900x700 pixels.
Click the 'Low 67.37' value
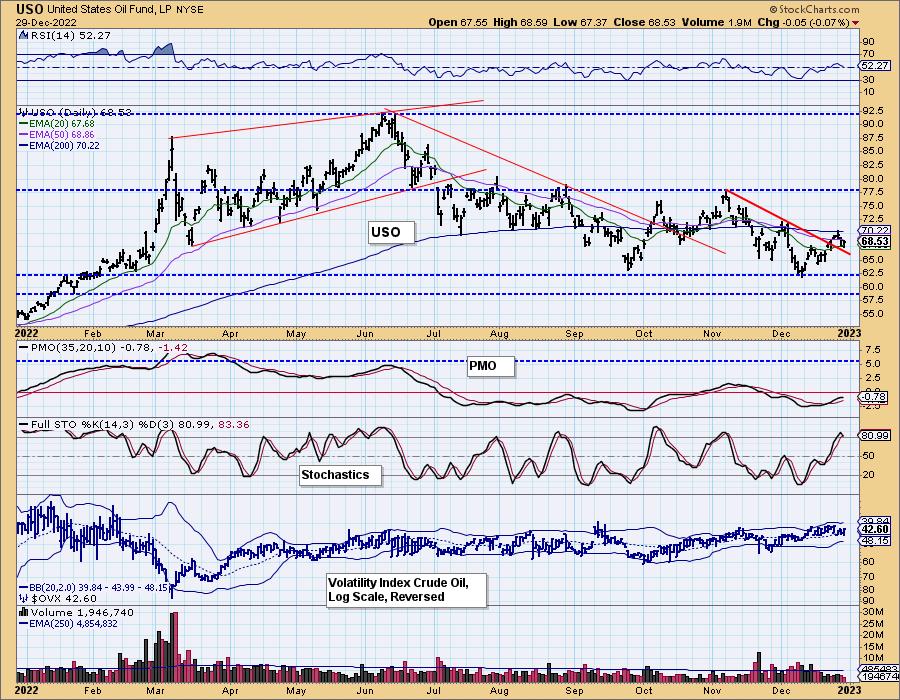pos(580,22)
